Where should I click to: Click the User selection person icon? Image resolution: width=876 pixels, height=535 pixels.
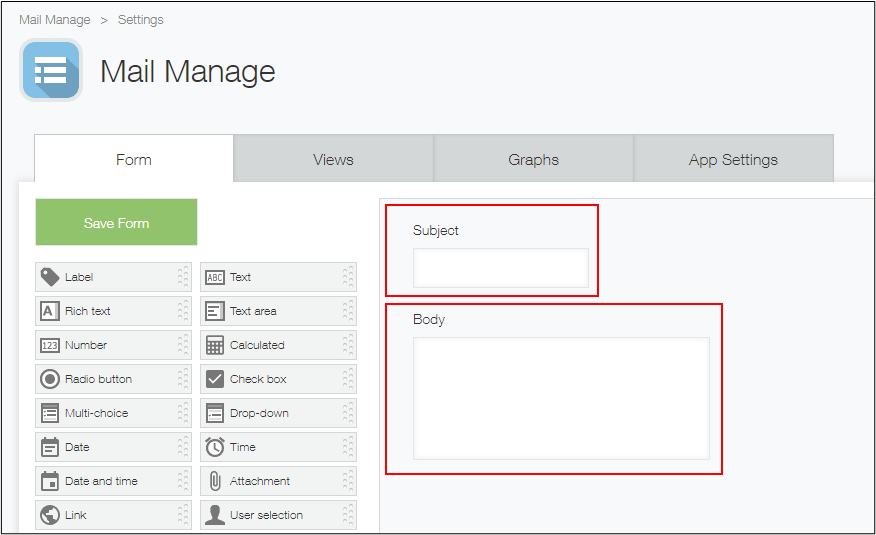pos(214,515)
